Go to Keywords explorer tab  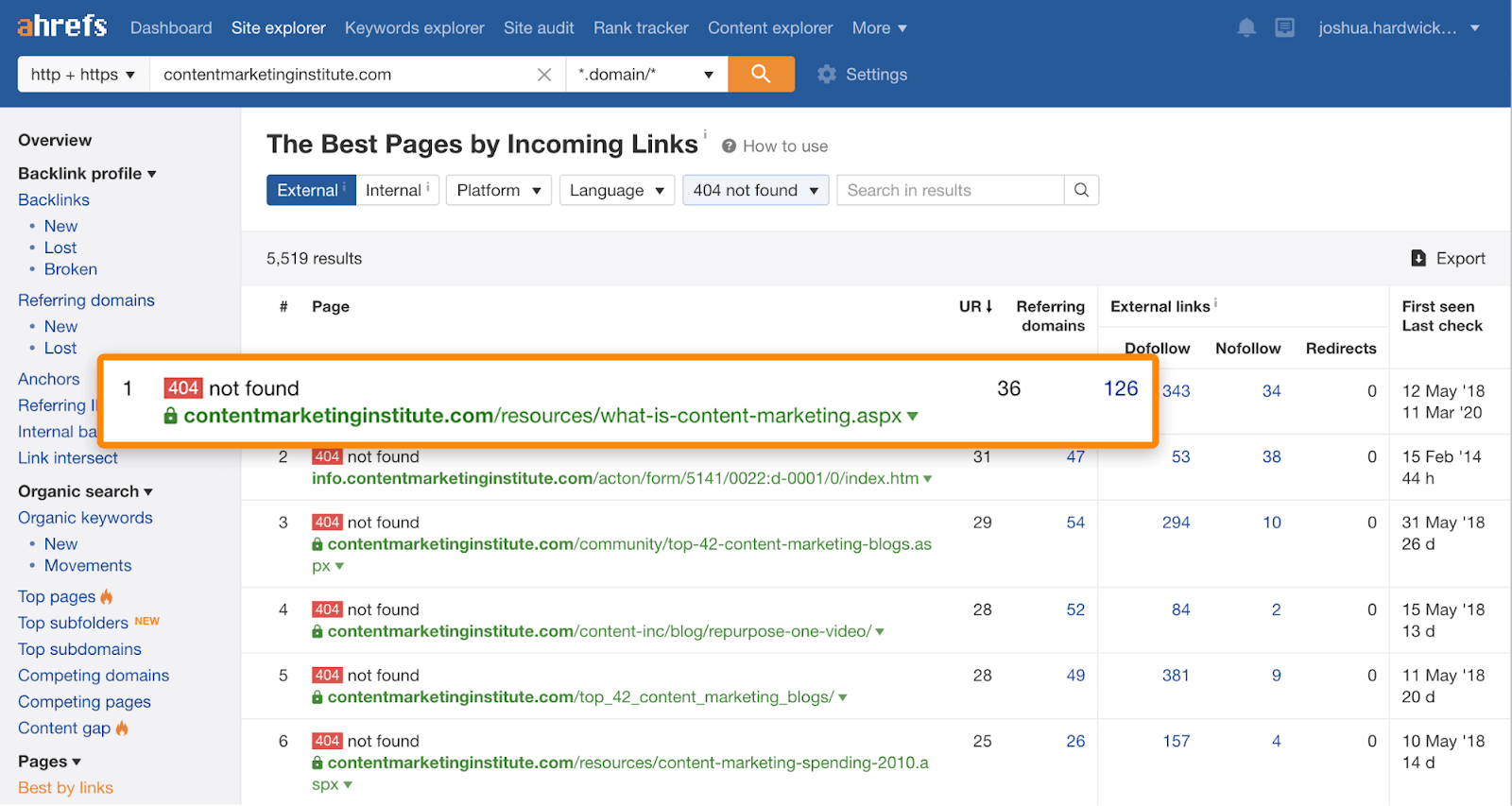[x=414, y=28]
